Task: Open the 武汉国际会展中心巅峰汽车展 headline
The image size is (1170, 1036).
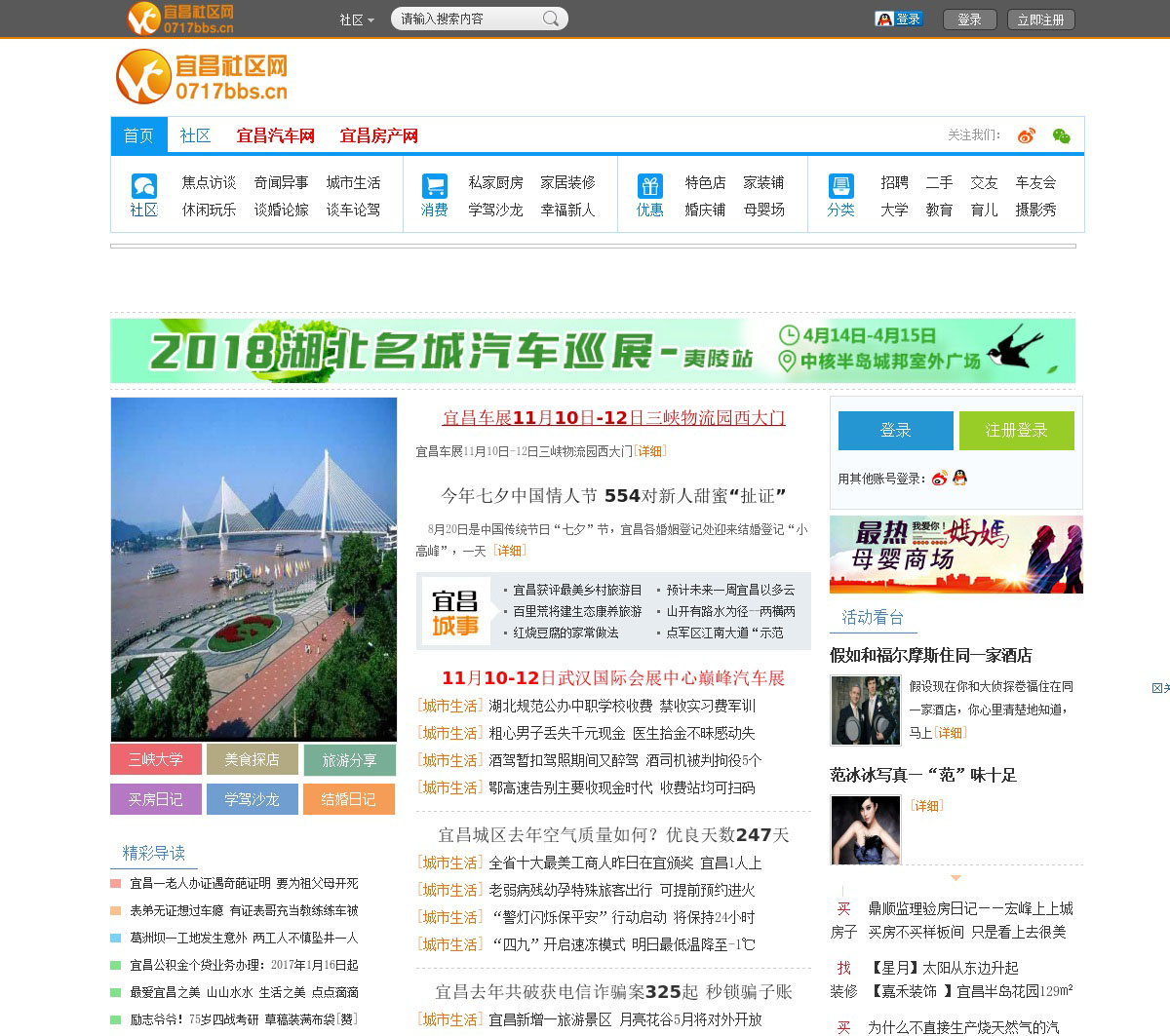Action: click(613, 678)
